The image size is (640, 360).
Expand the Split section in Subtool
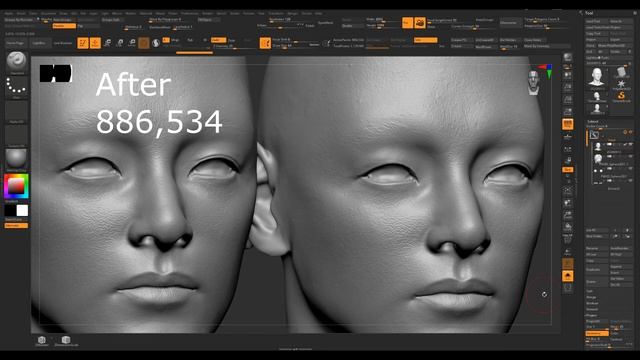(589, 291)
